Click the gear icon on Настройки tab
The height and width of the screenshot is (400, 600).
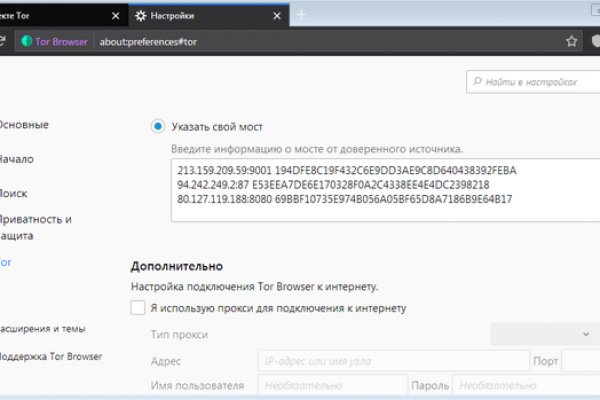[142, 16]
